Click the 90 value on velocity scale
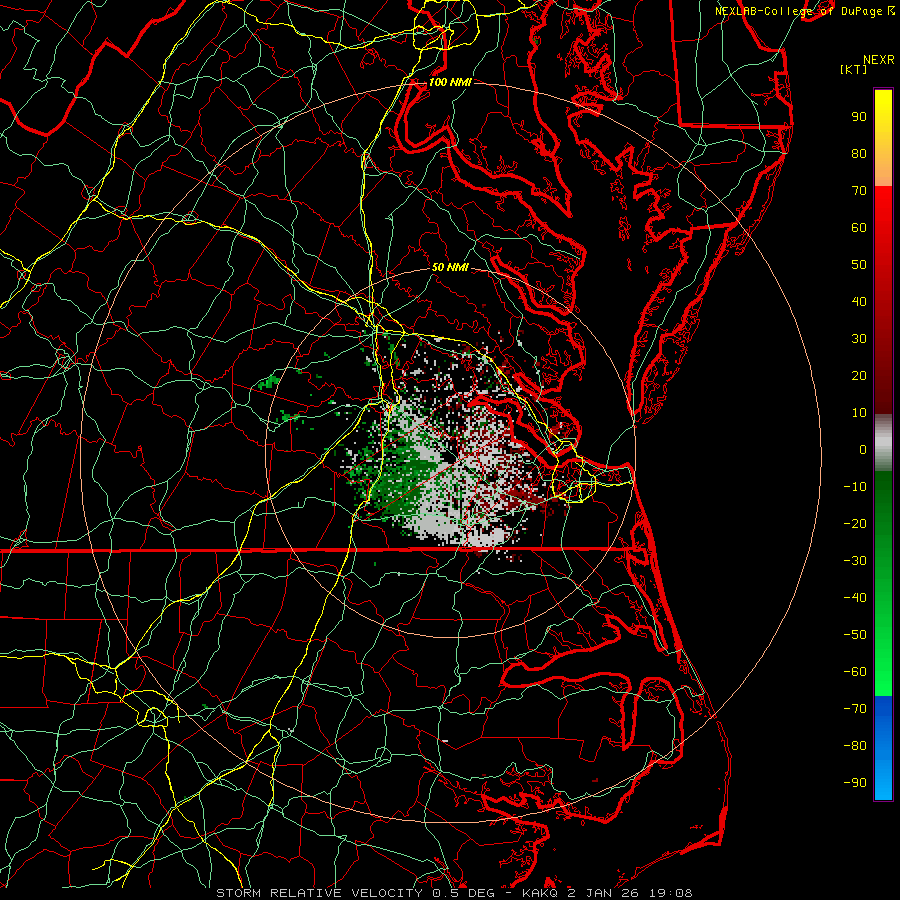Viewport: 900px width, 900px height. 859,117
